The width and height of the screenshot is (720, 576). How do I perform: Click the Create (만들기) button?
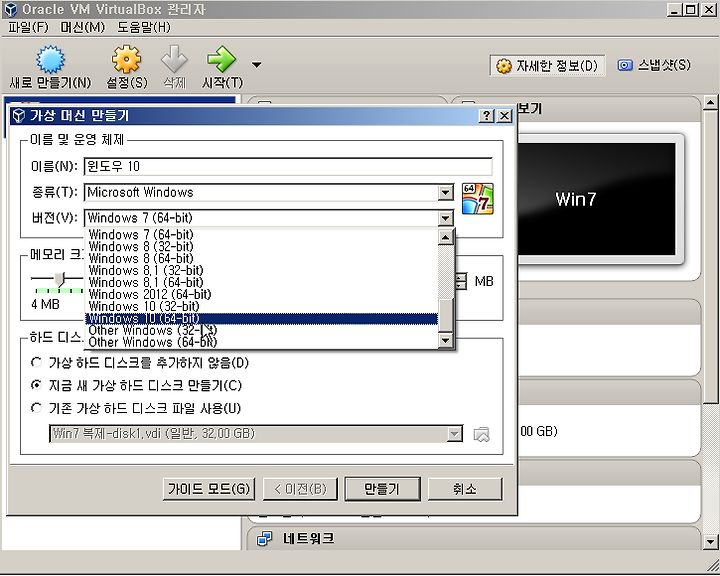(x=382, y=489)
